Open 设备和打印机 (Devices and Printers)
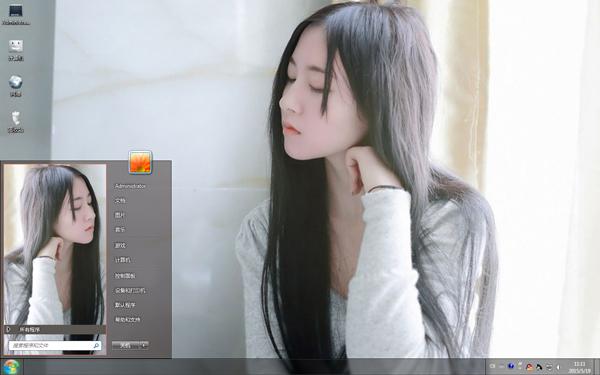Viewport: 600px width, 375px height. click(x=130, y=290)
